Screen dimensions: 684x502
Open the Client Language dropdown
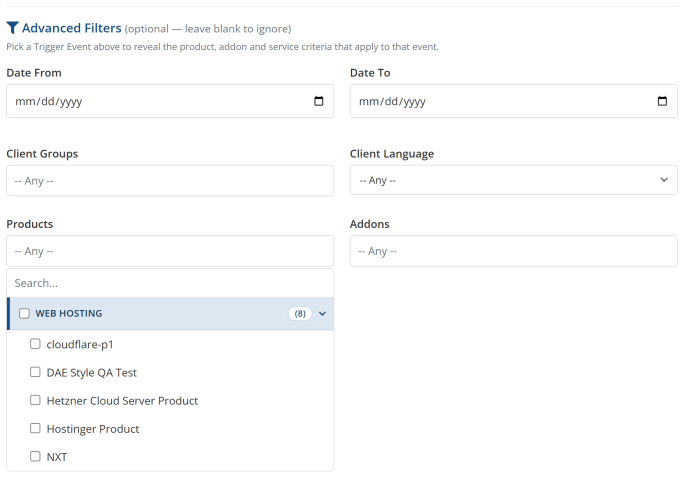click(x=513, y=180)
